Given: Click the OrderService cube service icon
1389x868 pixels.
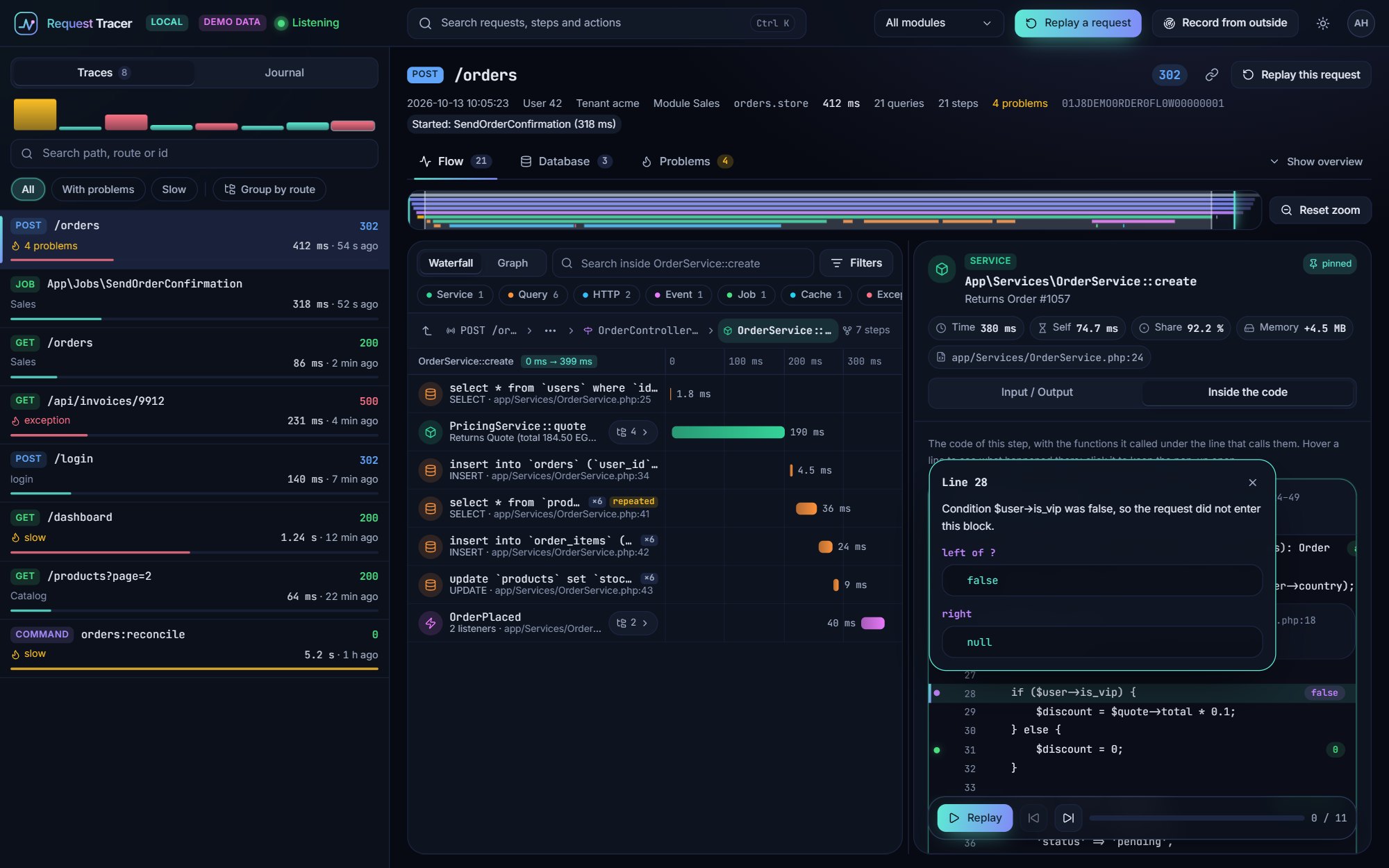Looking at the screenshot, I should [x=942, y=269].
